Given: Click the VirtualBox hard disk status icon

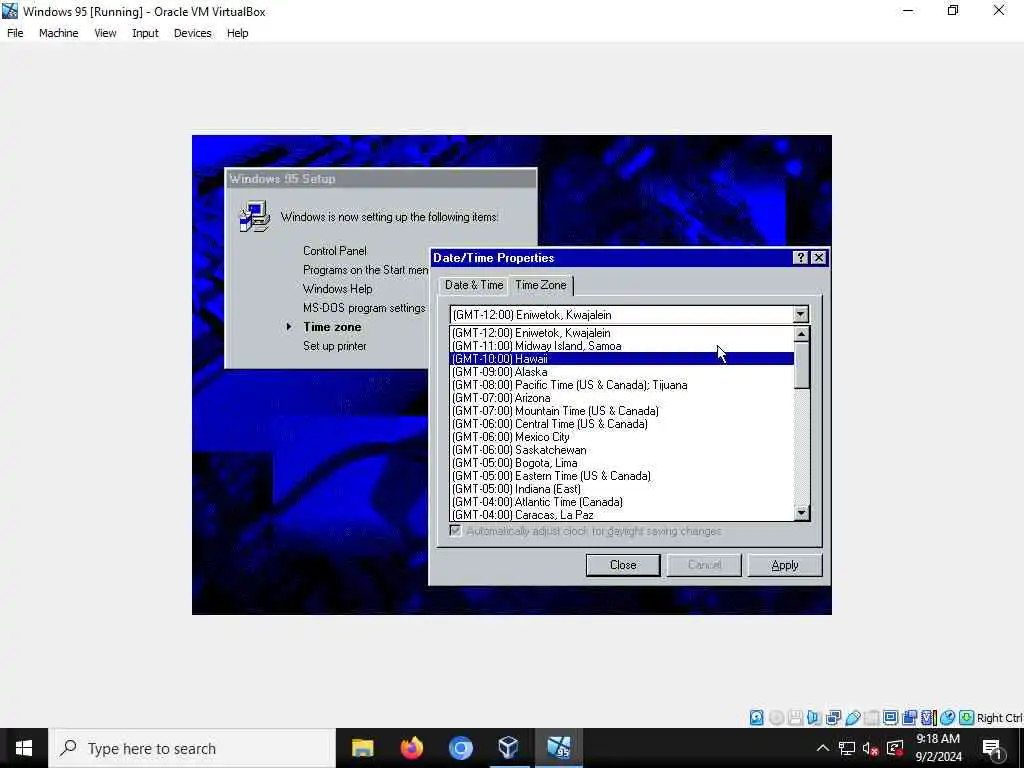Looking at the screenshot, I should tap(756, 718).
